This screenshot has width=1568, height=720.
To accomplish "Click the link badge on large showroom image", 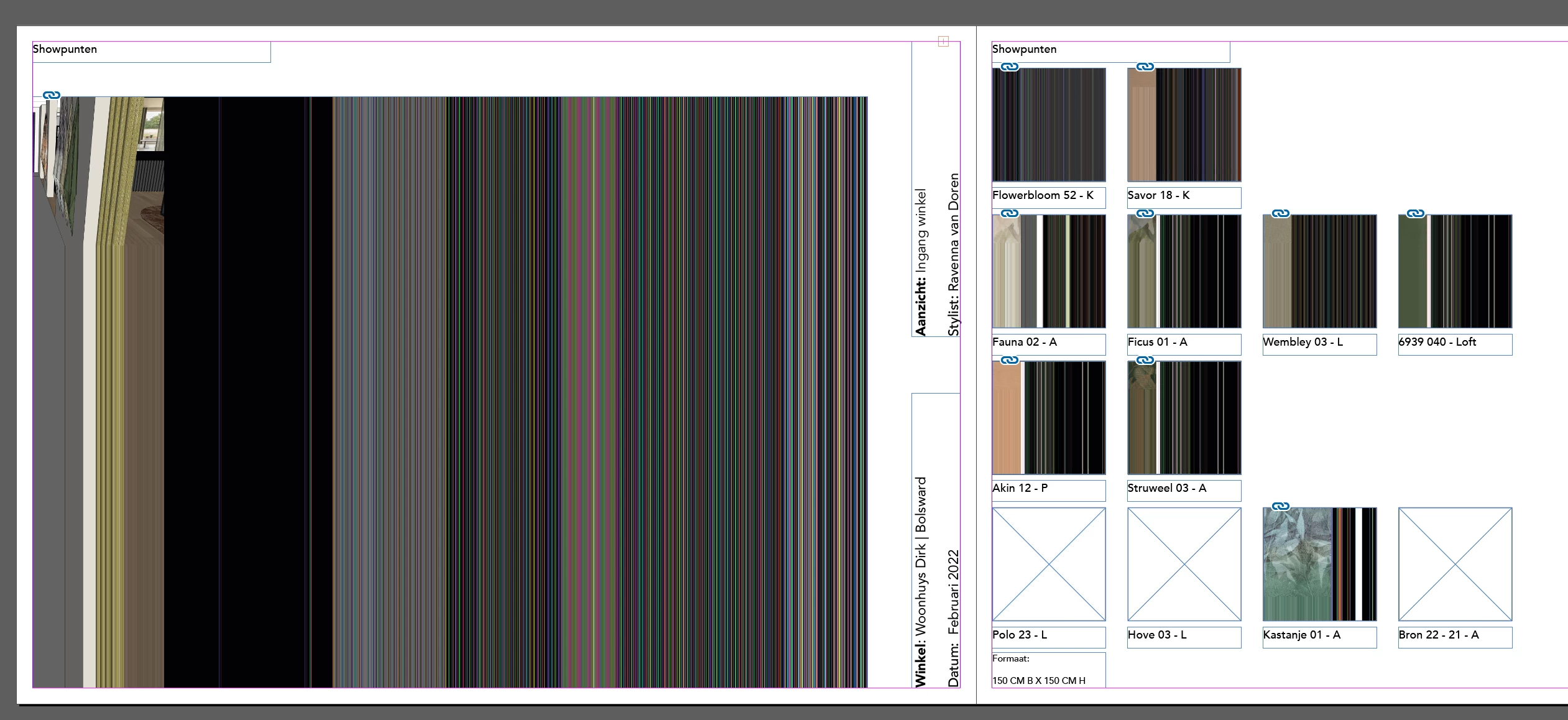I will click(52, 95).
